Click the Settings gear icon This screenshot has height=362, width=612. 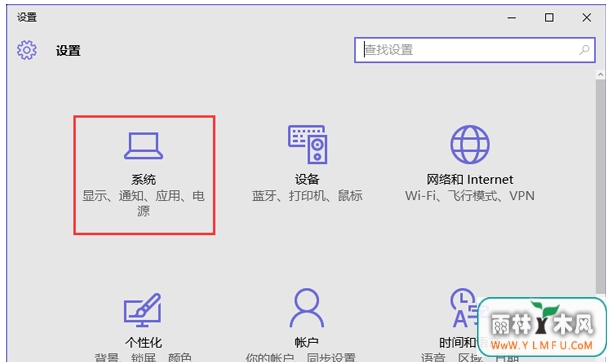pos(27,50)
